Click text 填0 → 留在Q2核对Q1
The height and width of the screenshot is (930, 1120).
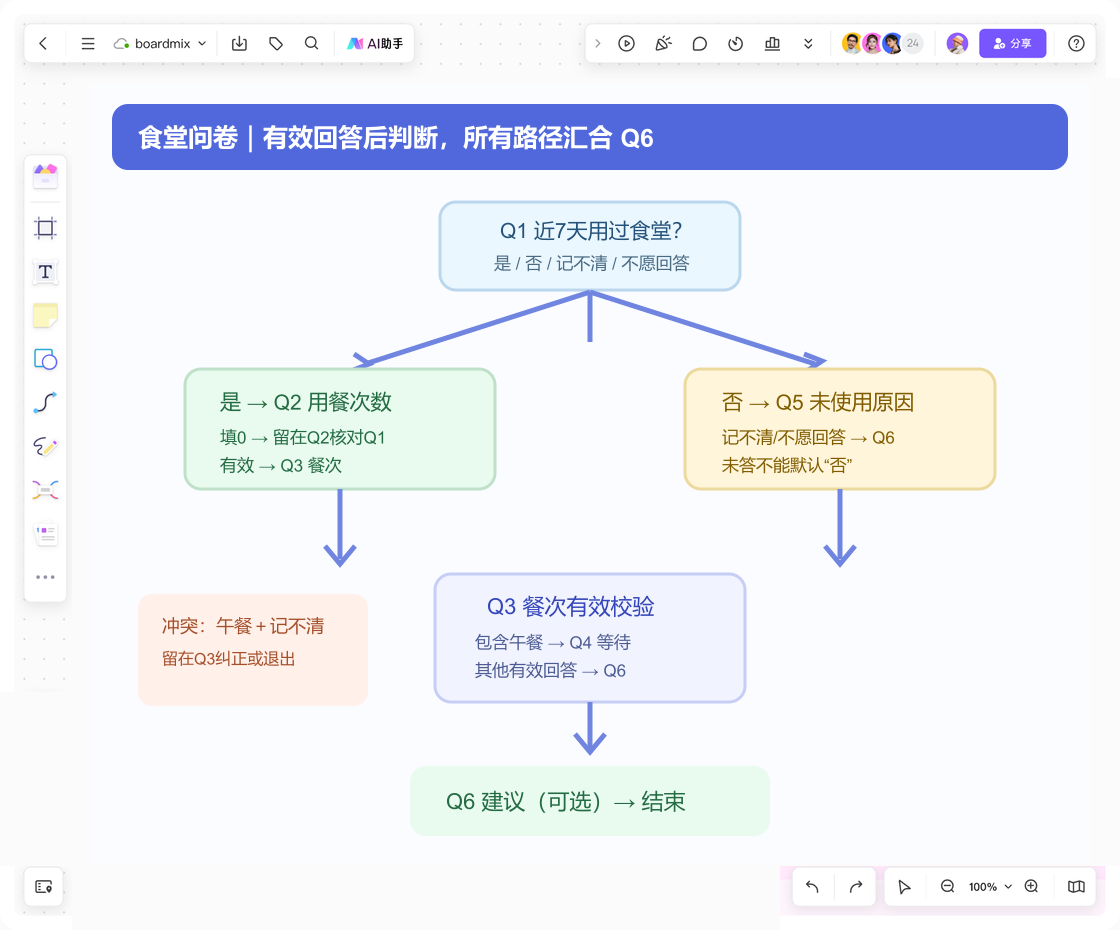point(302,437)
